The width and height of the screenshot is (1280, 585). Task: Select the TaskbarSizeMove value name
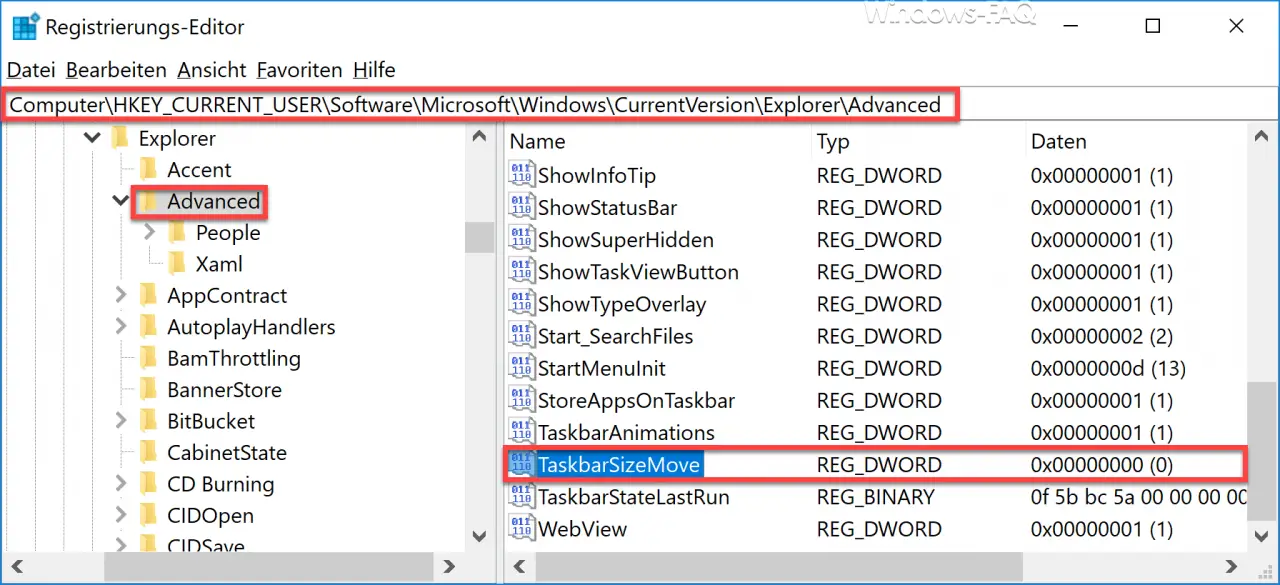(x=620, y=464)
